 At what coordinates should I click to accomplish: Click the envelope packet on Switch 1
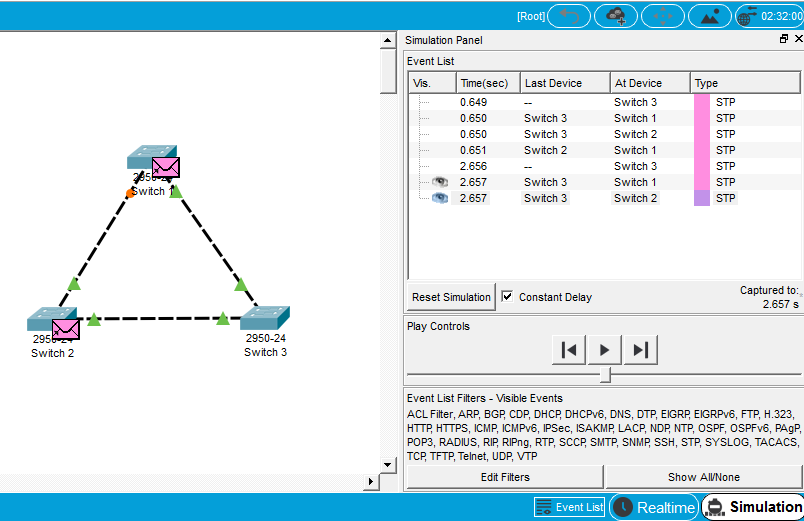tap(165, 167)
